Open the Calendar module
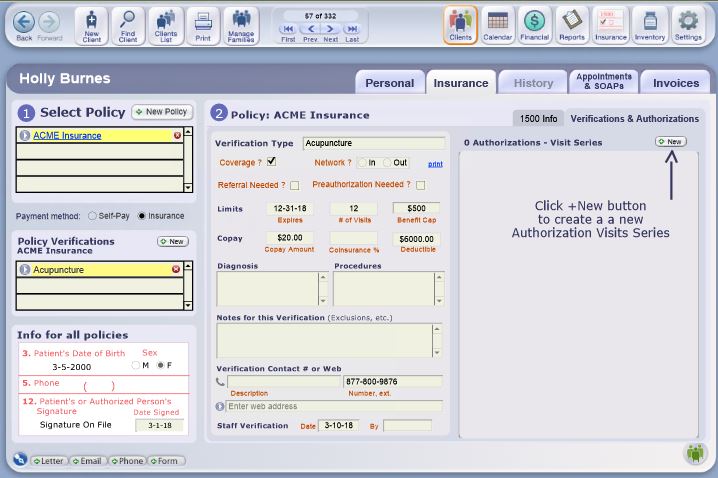This screenshot has height=478, width=718. [x=497, y=25]
